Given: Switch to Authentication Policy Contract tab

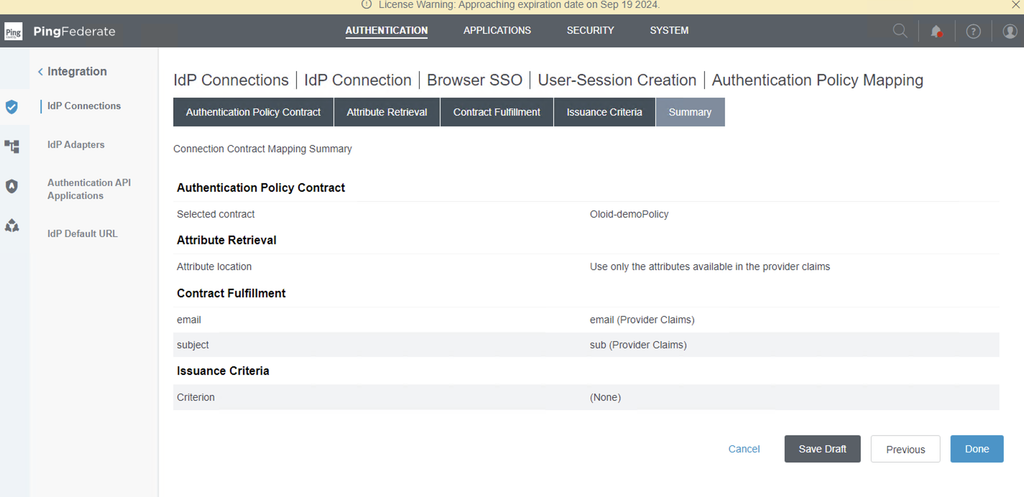Looking at the screenshot, I should (x=253, y=112).
